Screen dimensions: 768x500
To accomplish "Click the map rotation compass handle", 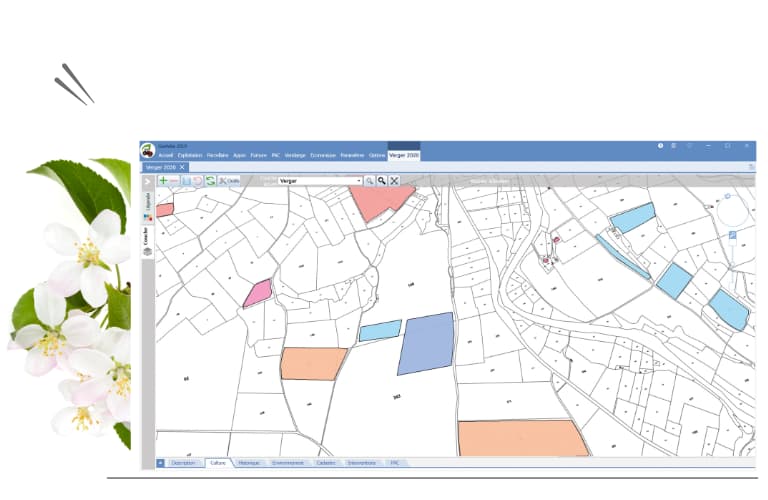I will point(727,196).
